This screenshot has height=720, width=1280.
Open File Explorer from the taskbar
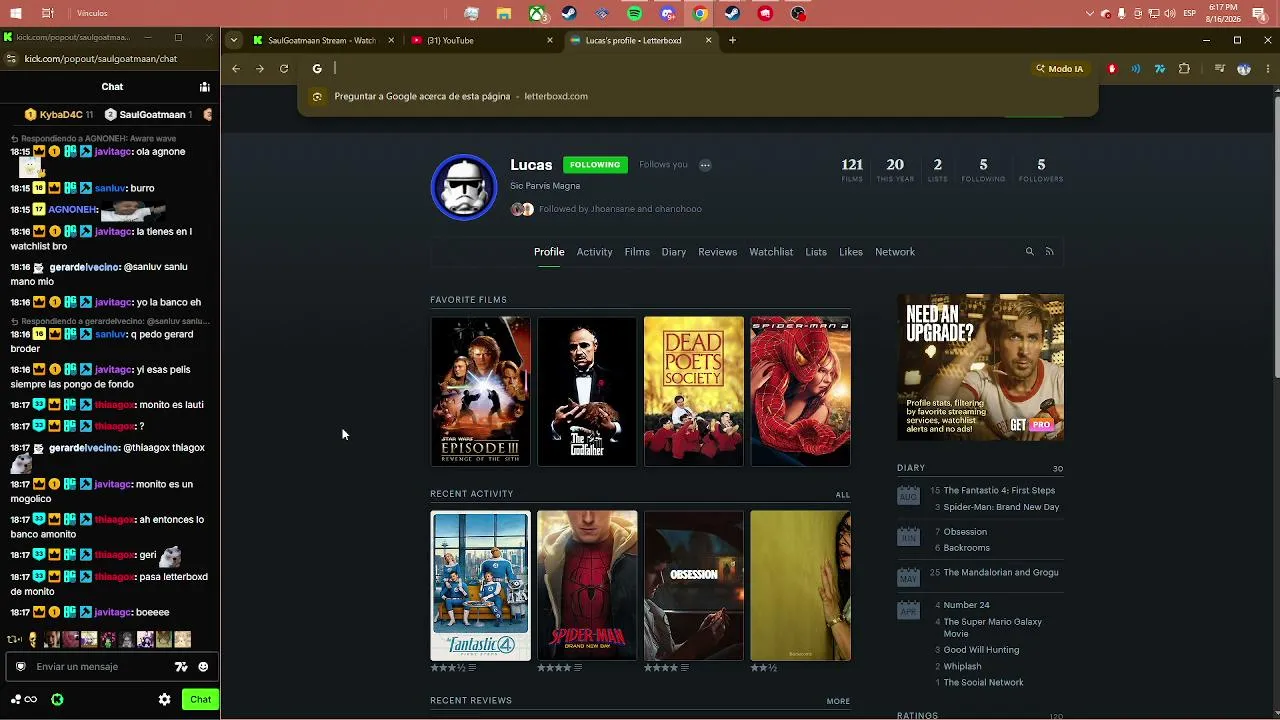click(504, 14)
